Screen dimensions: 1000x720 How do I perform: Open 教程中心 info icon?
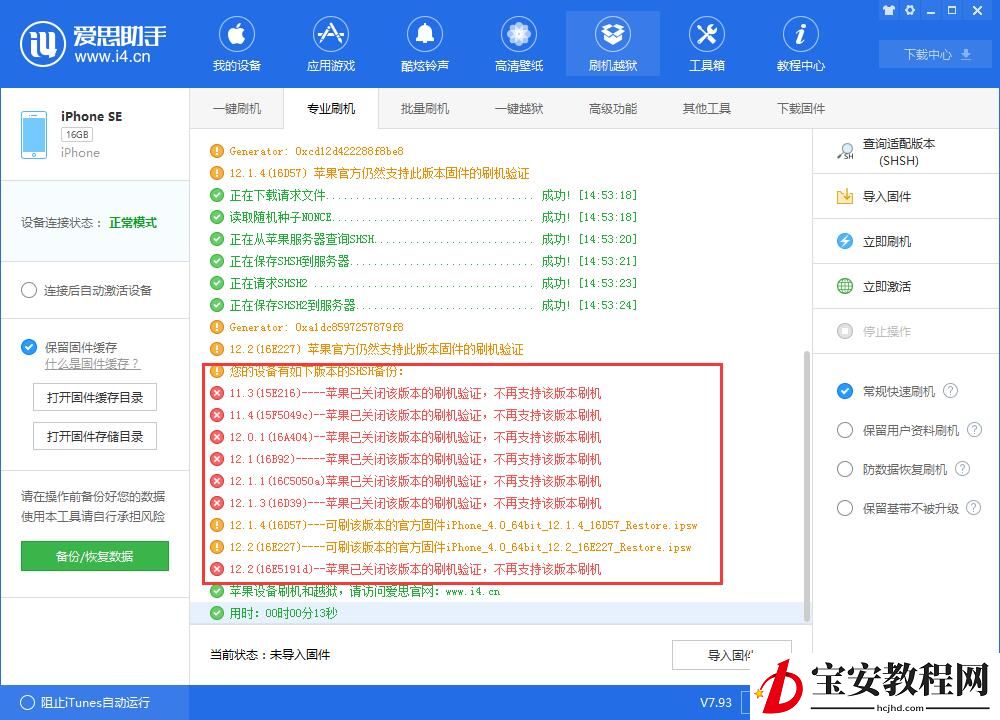pos(800,34)
